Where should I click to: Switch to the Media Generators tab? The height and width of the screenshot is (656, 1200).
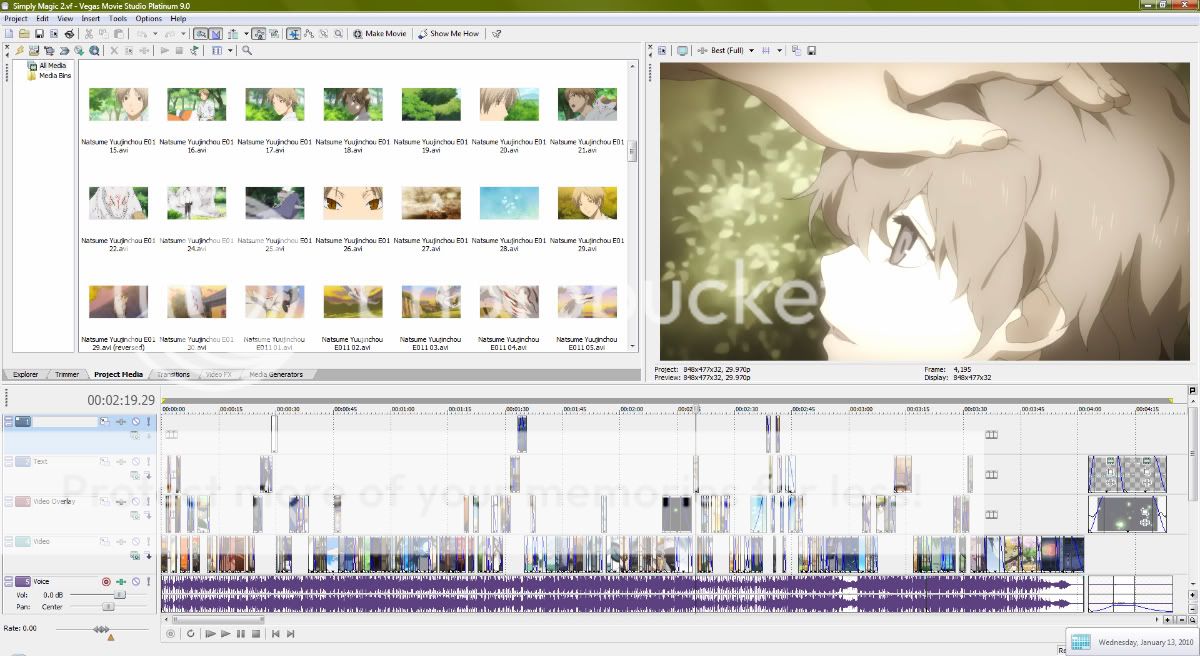(x=275, y=374)
